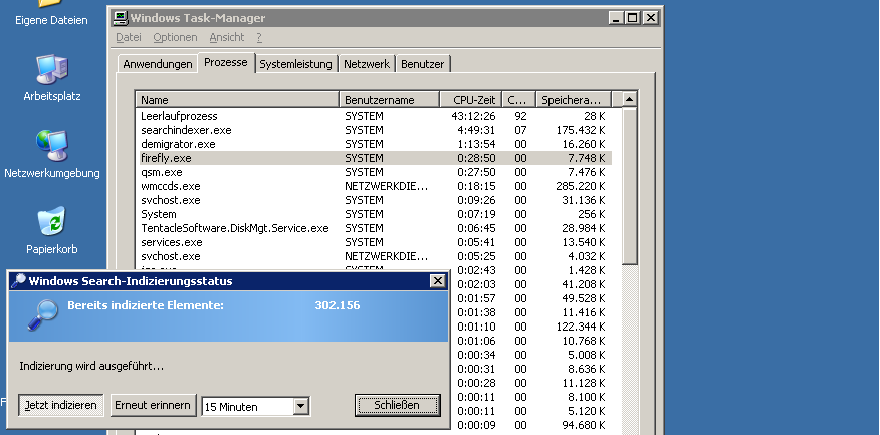Click the 43:12:26 CPU time value
The image size is (880, 435).
(473, 116)
